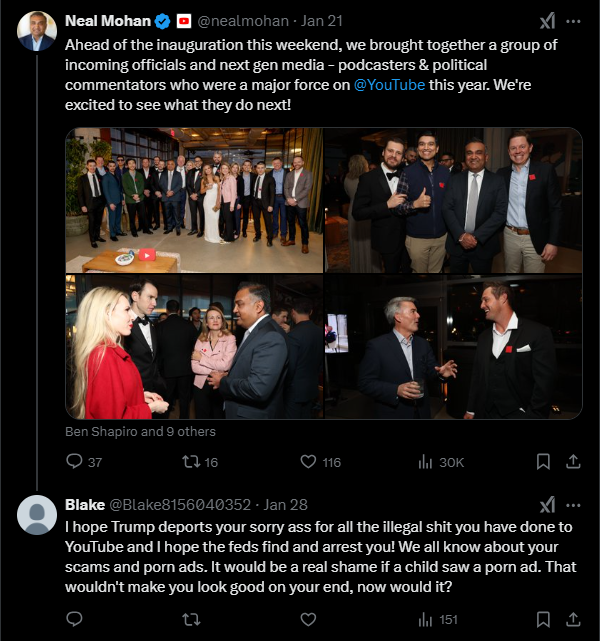This screenshot has height=641, width=600.
Task: Share Neal Mohan's post
Action: point(573,461)
